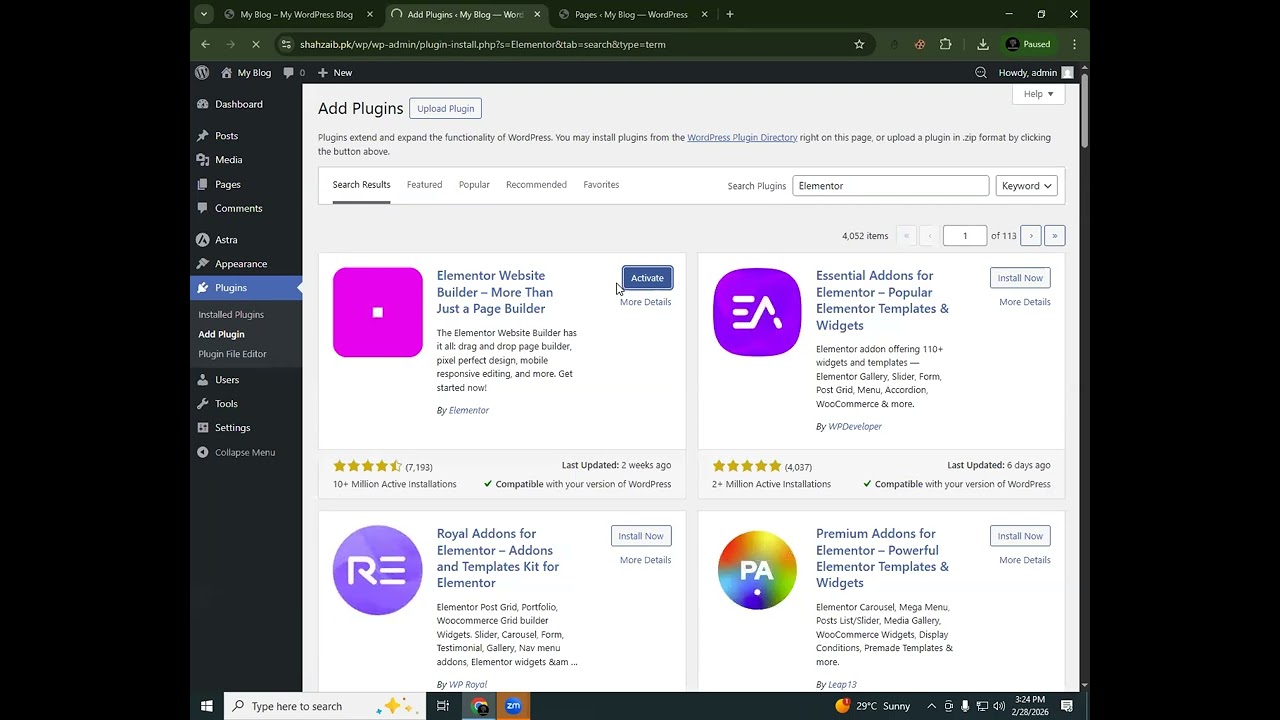
Task: Click the comments bubble icon in admin bar
Action: coord(289,72)
